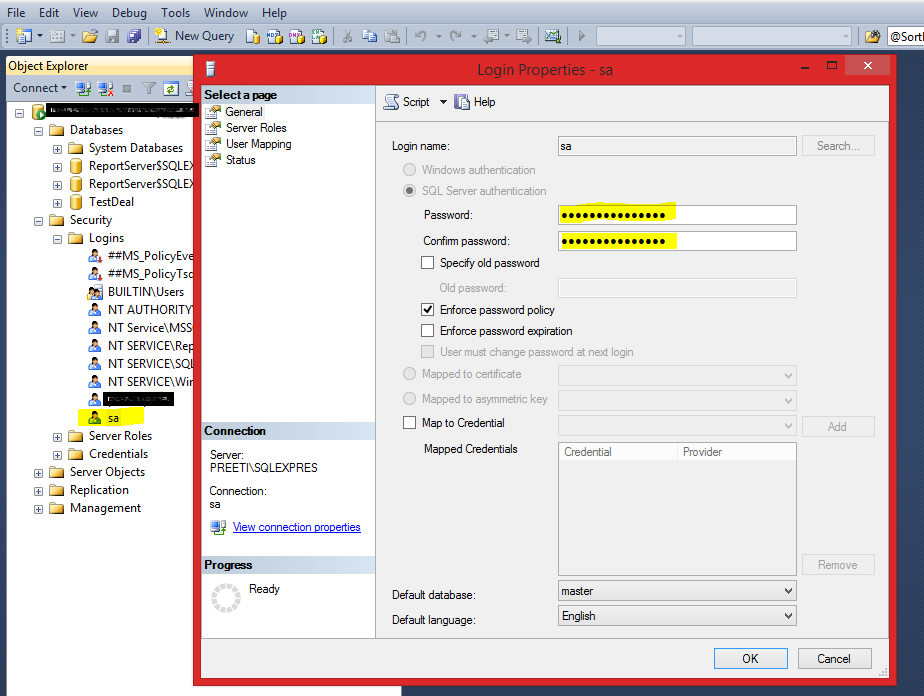Open the Tools menu

coord(175,12)
